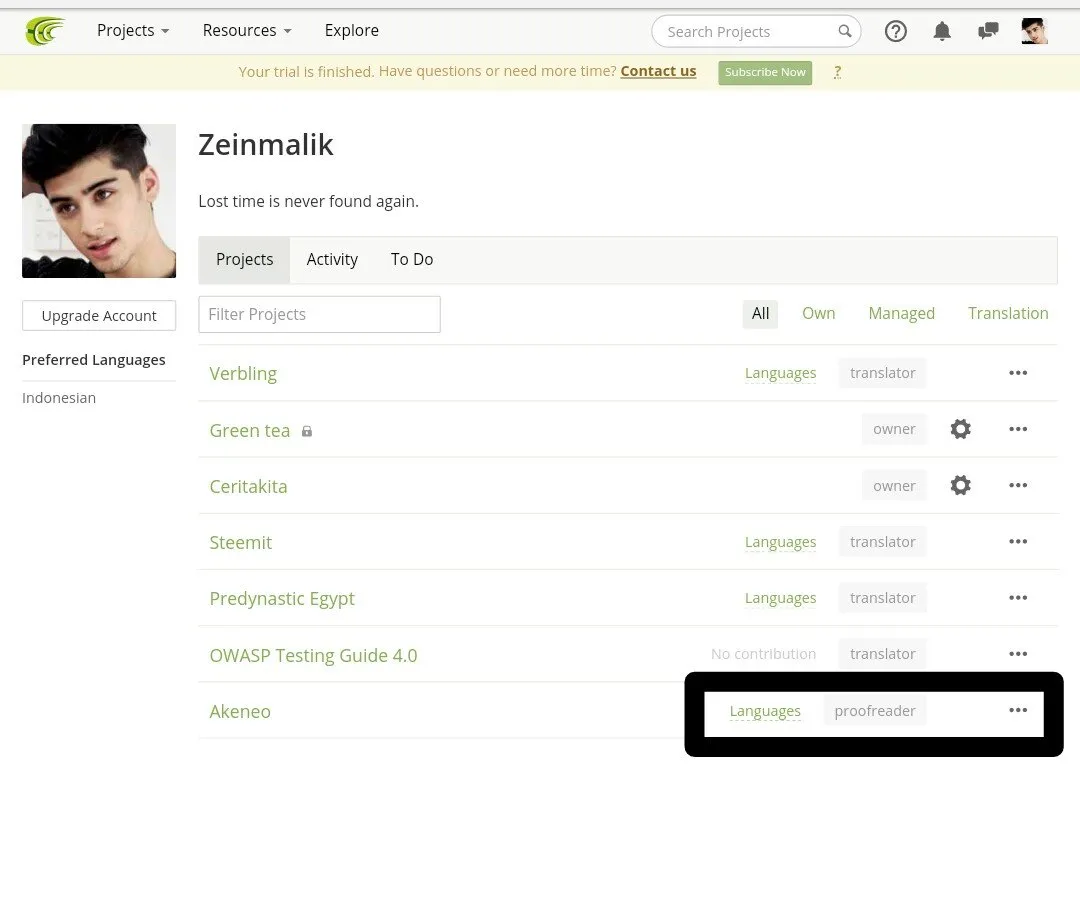Go to Explore in navigation
1080x916 pixels.
[x=351, y=30]
